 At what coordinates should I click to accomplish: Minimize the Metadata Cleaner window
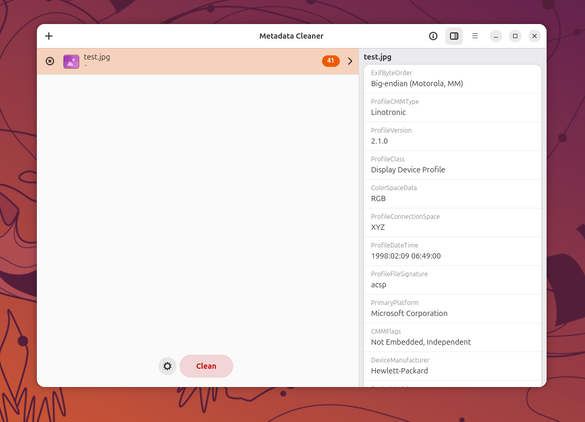[496, 36]
